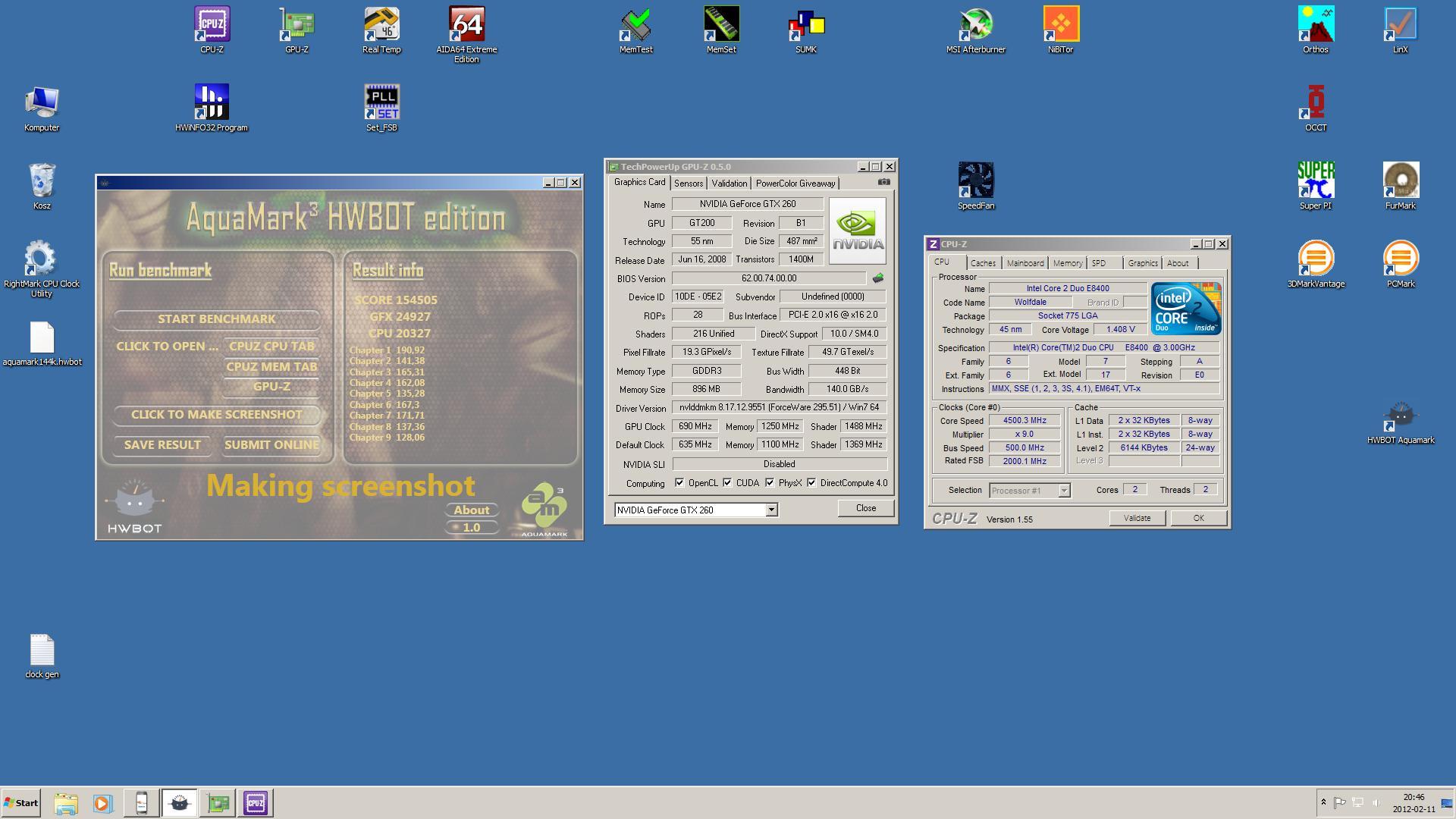This screenshot has width=1456, height=819.
Task: Switch to the Caches tab in CPU-Z
Action: click(983, 263)
